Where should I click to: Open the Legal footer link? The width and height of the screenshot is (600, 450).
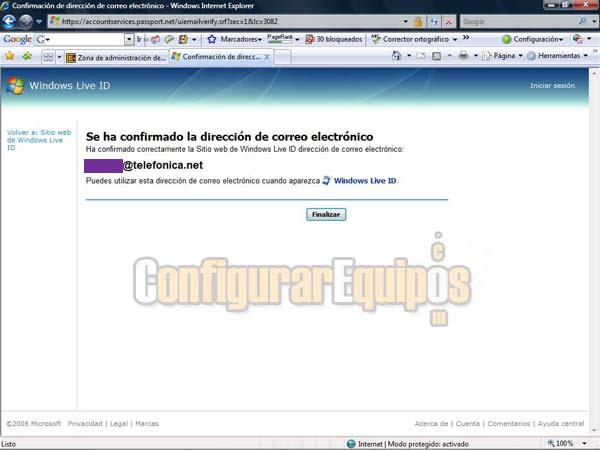point(119,423)
